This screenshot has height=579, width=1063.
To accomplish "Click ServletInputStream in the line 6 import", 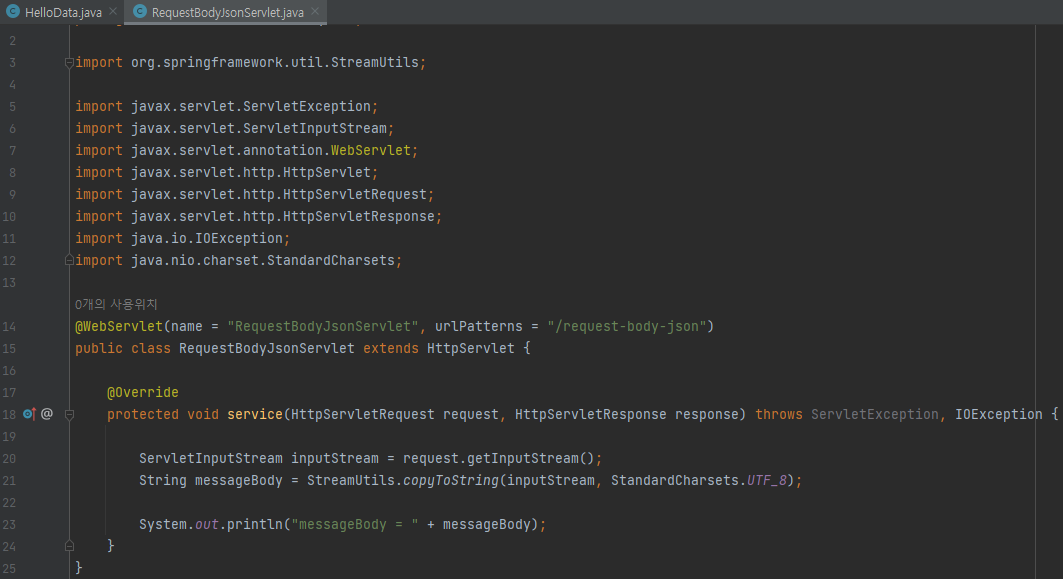I will pyautogui.click(x=315, y=128).
